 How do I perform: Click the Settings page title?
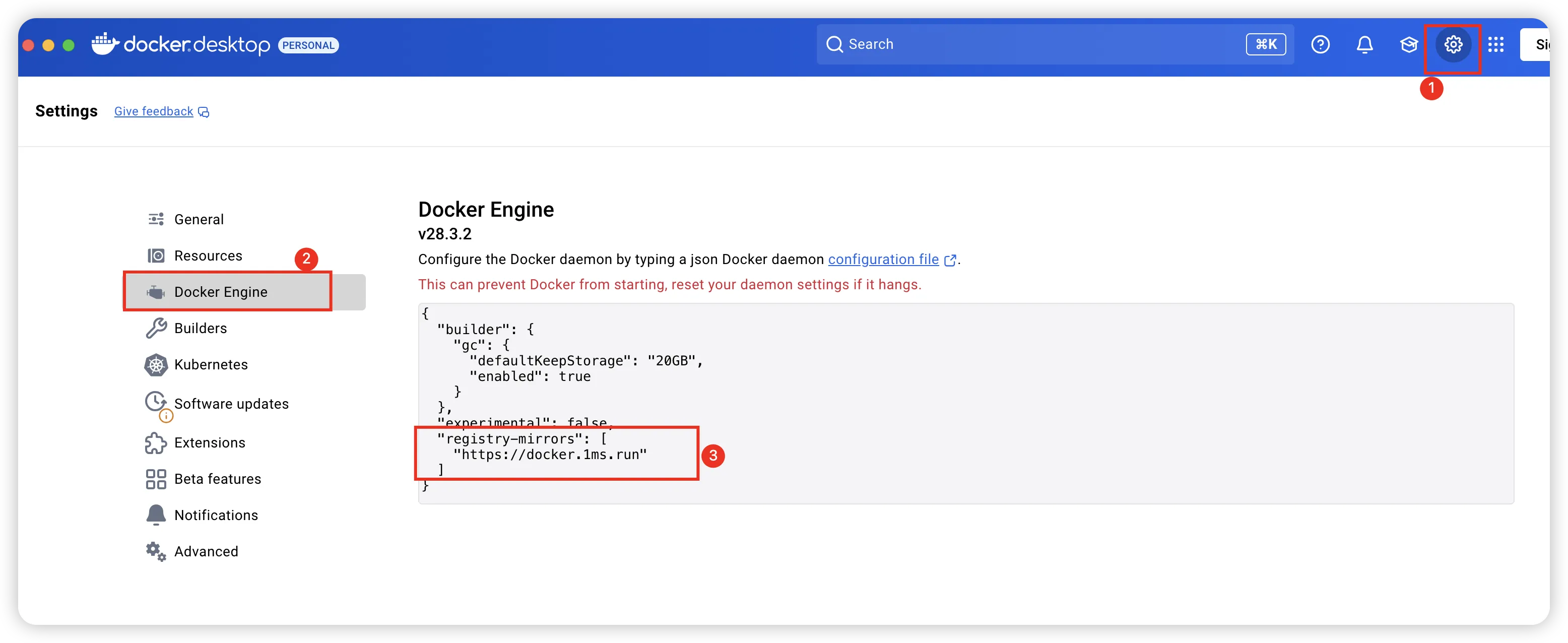67,111
